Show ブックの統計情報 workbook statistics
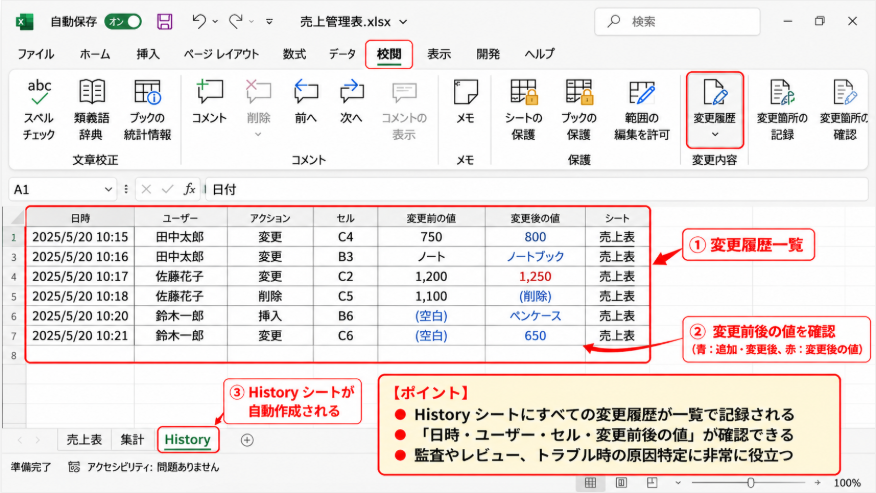The image size is (876, 493). coord(147,110)
